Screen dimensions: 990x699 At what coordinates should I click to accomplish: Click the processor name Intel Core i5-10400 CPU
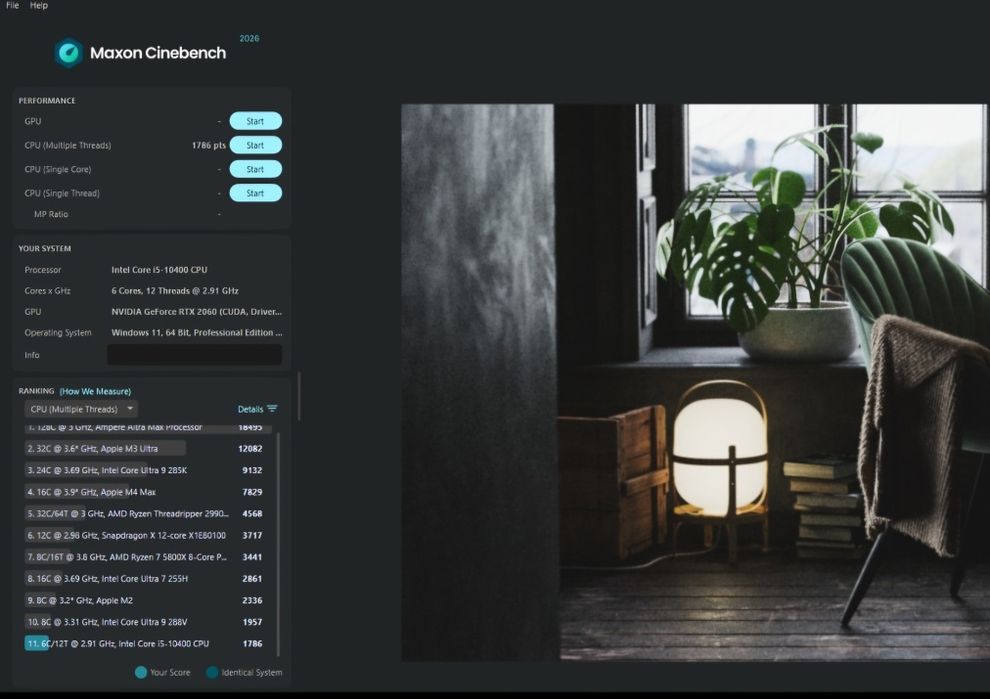pos(159,270)
